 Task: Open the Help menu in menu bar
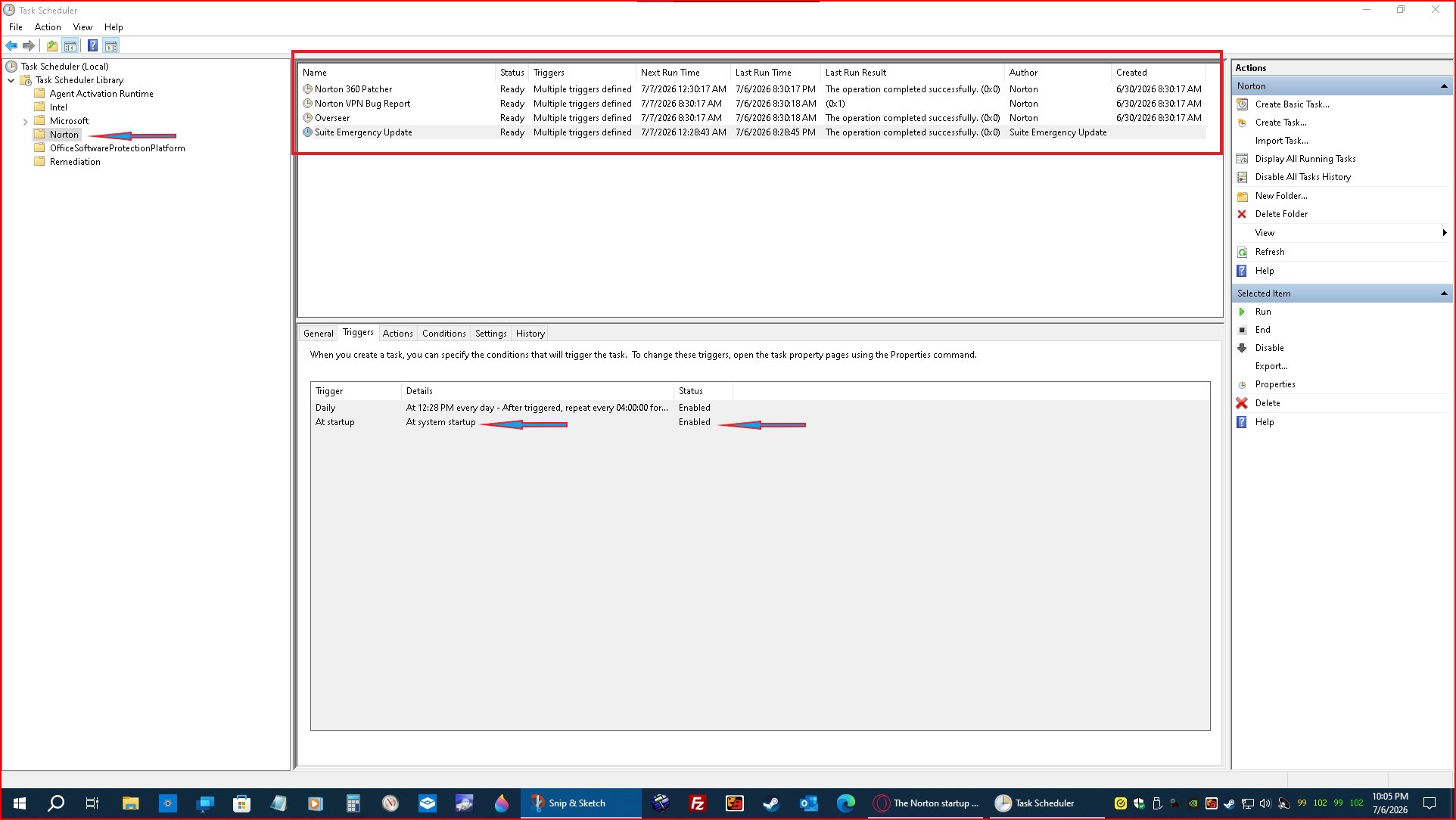point(114,27)
